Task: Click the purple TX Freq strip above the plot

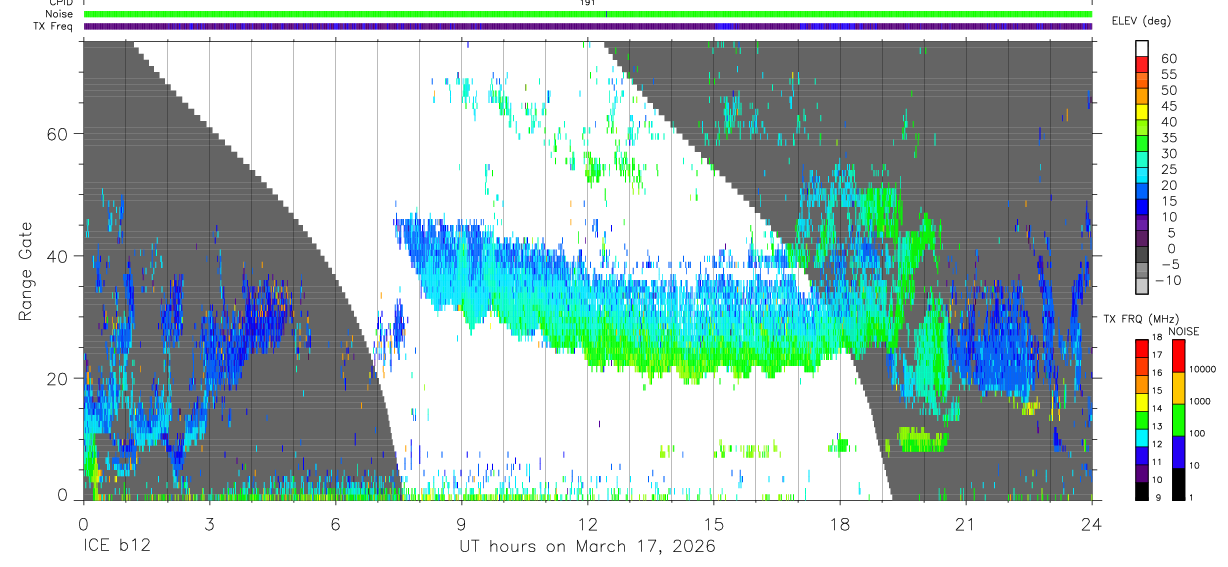Action: [x=587, y=26]
